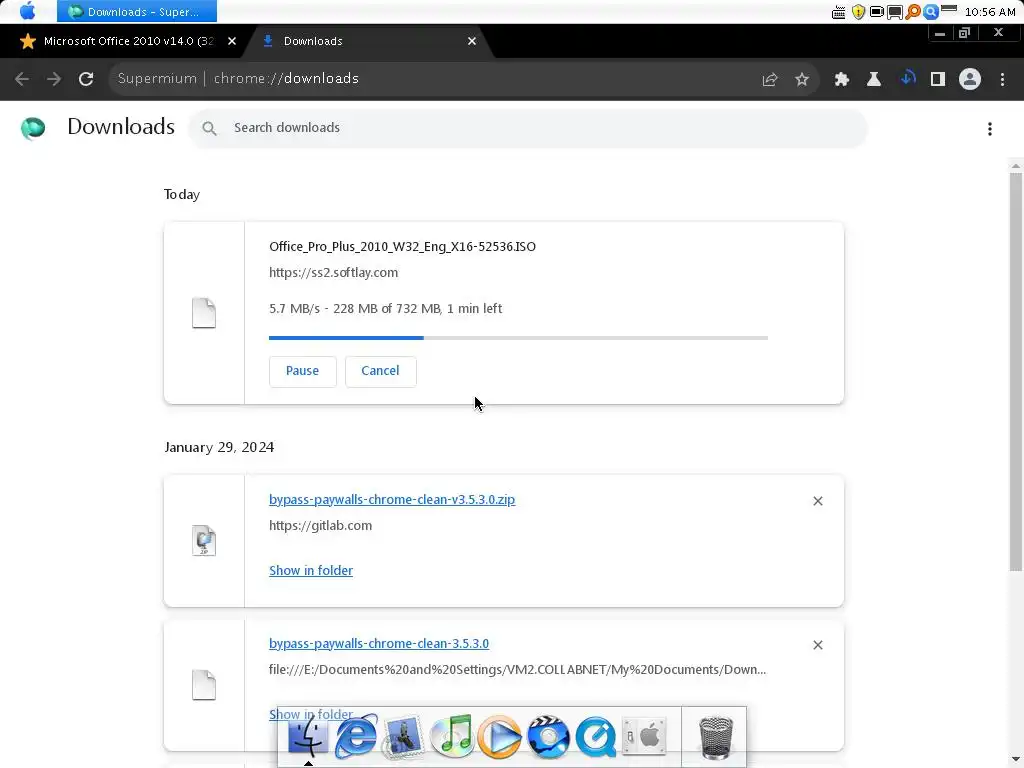This screenshot has width=1024, height=768.
Task: Select the Downloads browser tab
Action: (x=369, y=41)
